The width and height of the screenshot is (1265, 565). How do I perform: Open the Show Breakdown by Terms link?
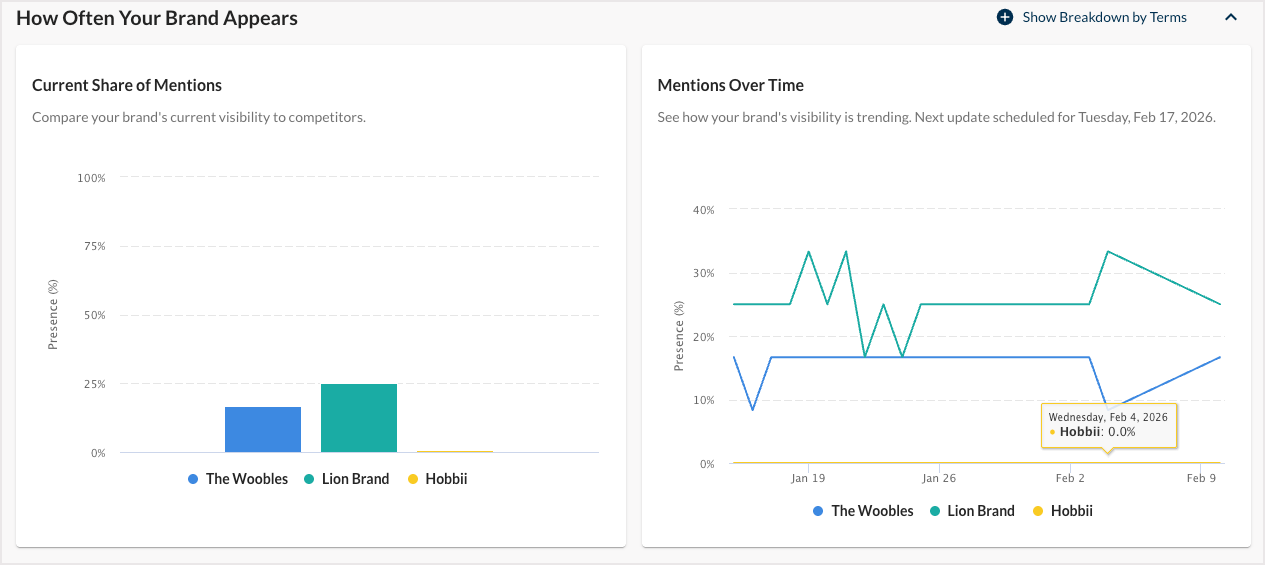point(1104,17)
